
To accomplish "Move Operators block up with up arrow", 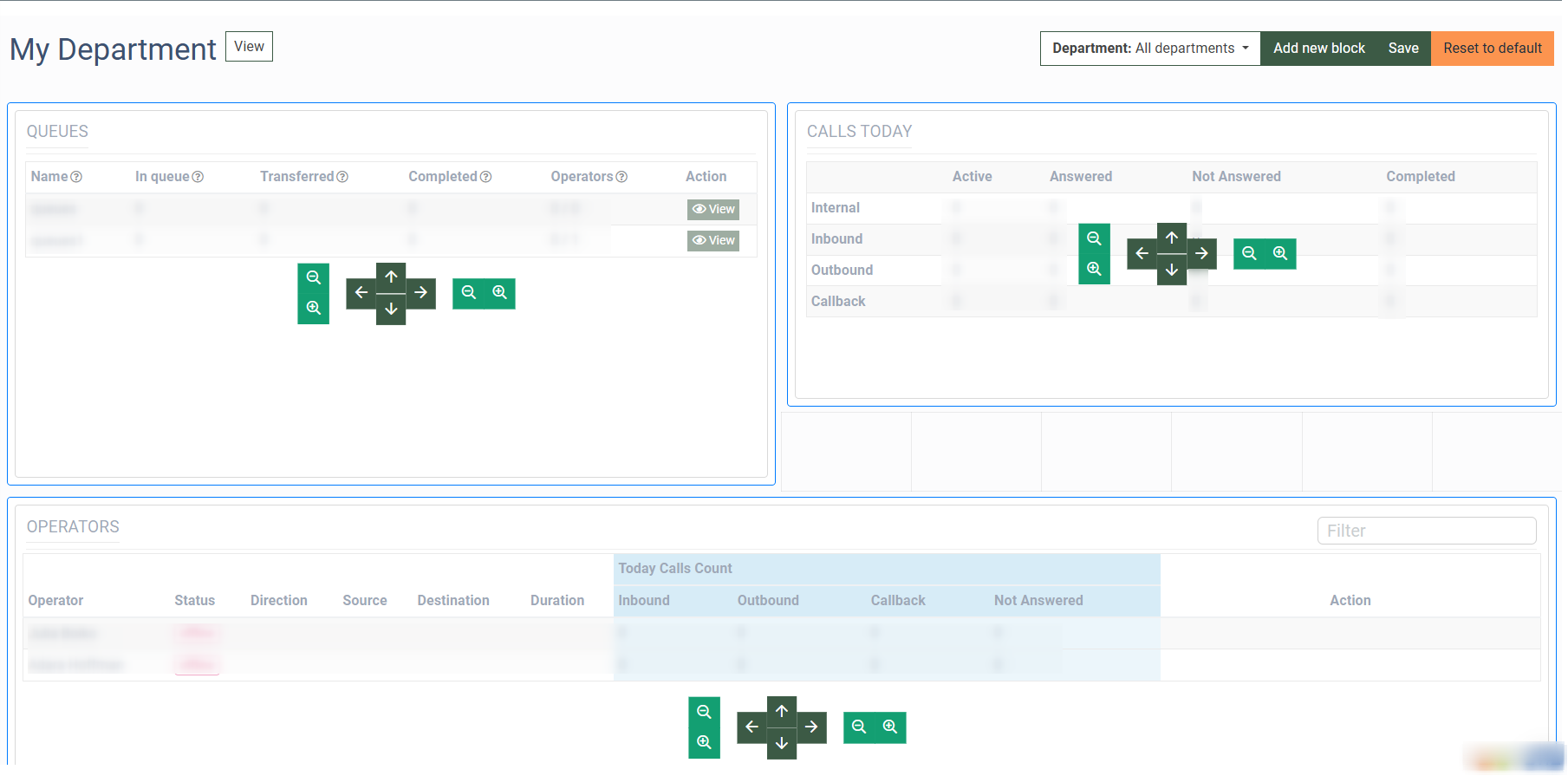I will tap(782, 711).
